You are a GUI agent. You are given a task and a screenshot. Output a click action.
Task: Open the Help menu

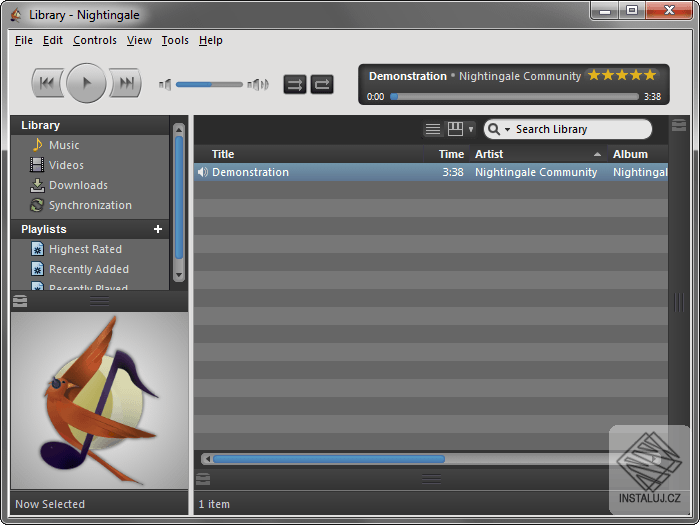211,40
